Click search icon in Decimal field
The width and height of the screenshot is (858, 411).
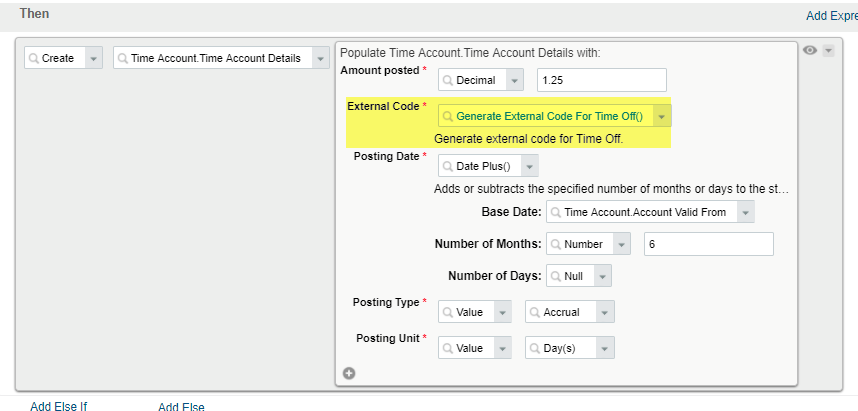448,80
